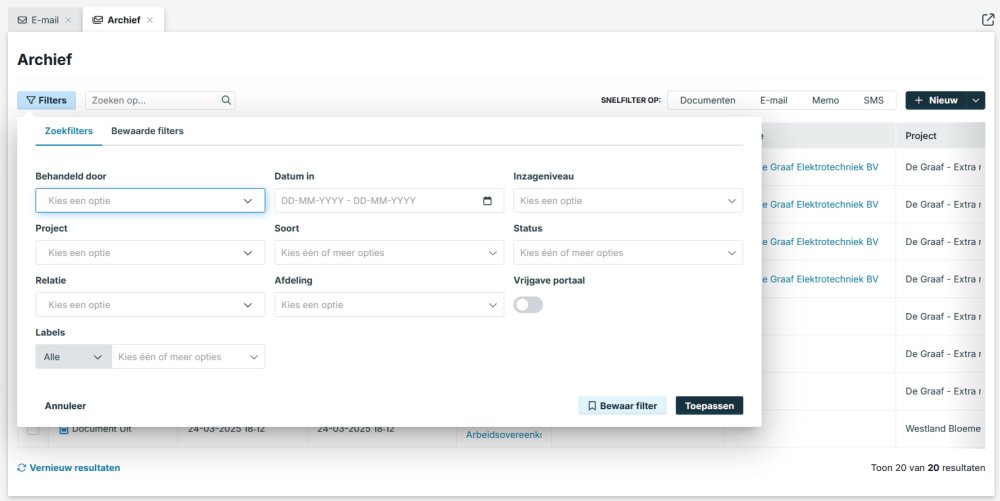Expand the Relatie dropdown
The width and height of the screenshot is (1000, 501).
pos(150,305)
